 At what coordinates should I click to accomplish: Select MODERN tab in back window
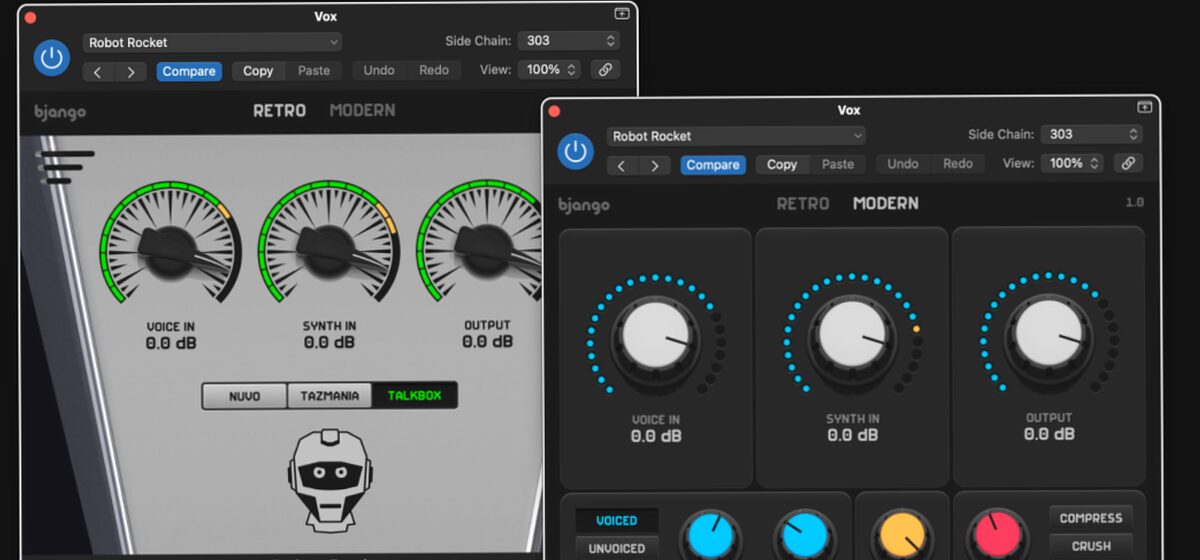pos(362,111)
